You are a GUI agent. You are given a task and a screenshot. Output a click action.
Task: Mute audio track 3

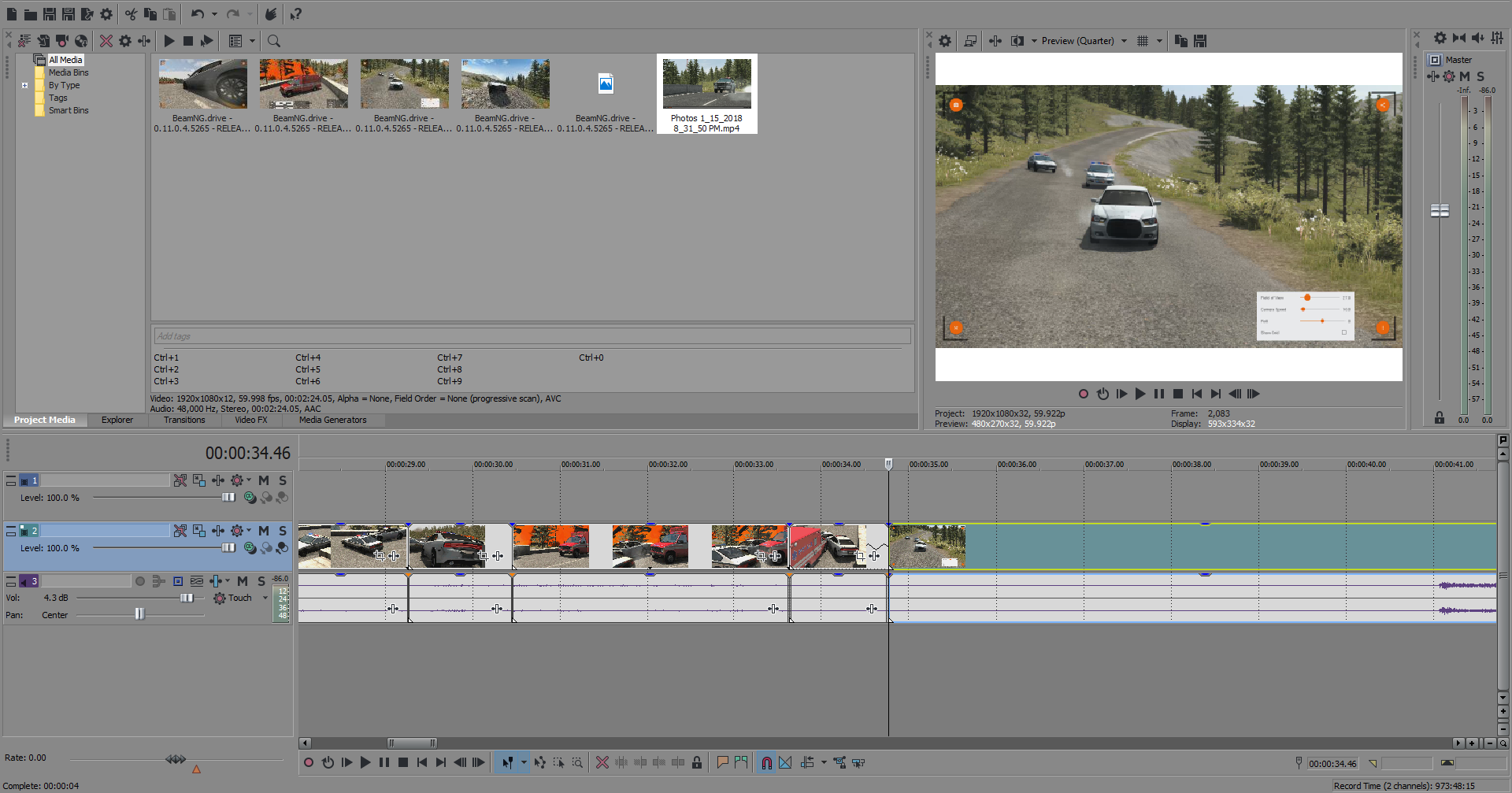pos(243,581)
